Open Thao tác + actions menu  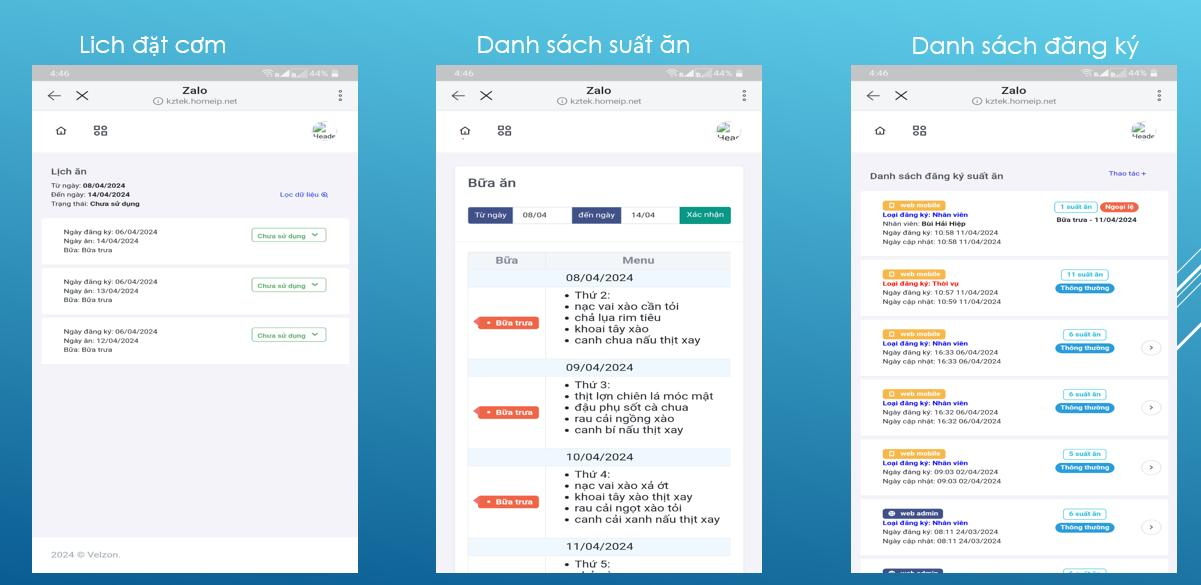[1127, 174]
